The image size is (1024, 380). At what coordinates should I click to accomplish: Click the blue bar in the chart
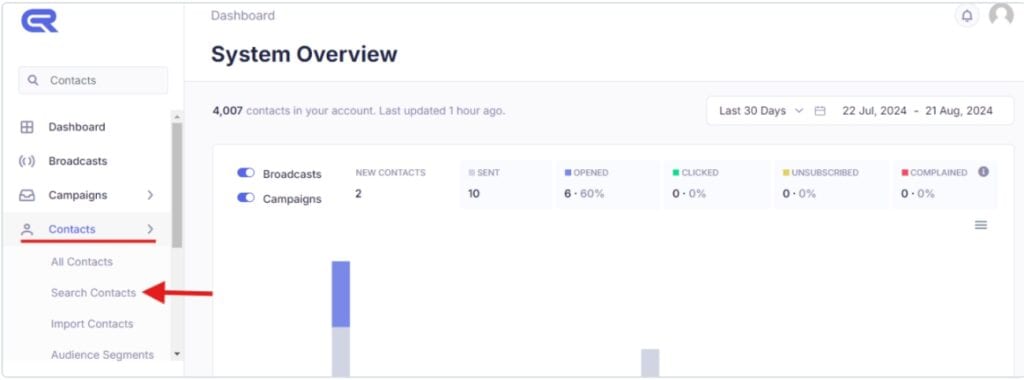(341, 294)
